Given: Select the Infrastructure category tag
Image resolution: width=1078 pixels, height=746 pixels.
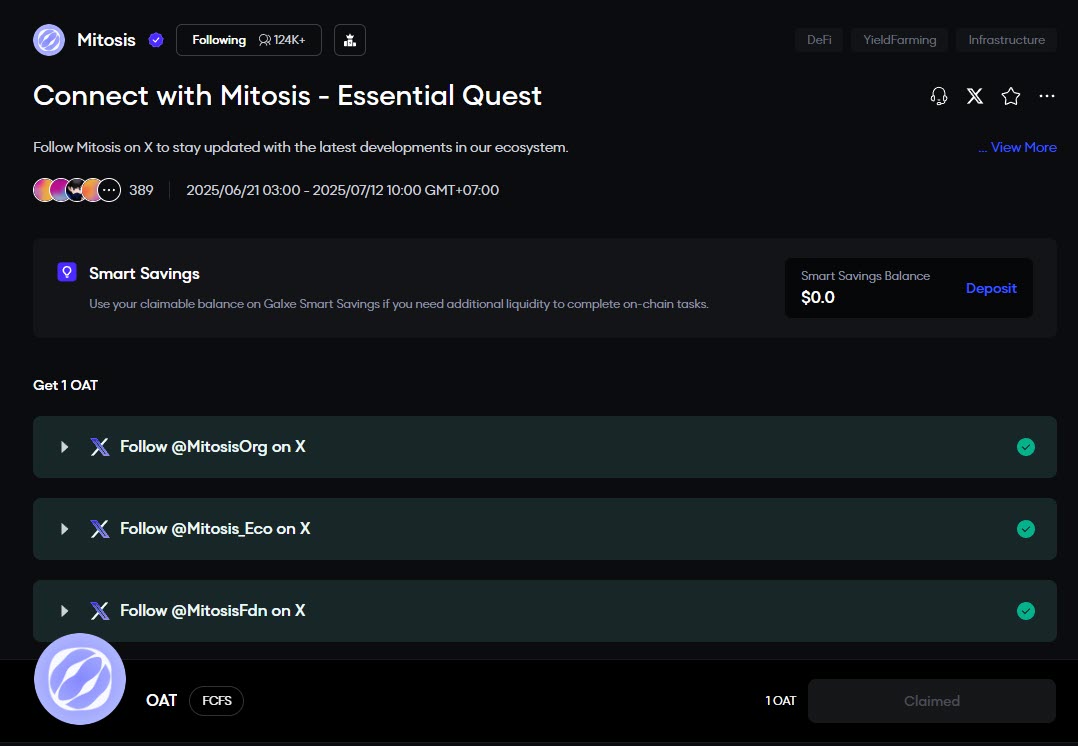Looking at the screenshot, I should (1006, 40).
